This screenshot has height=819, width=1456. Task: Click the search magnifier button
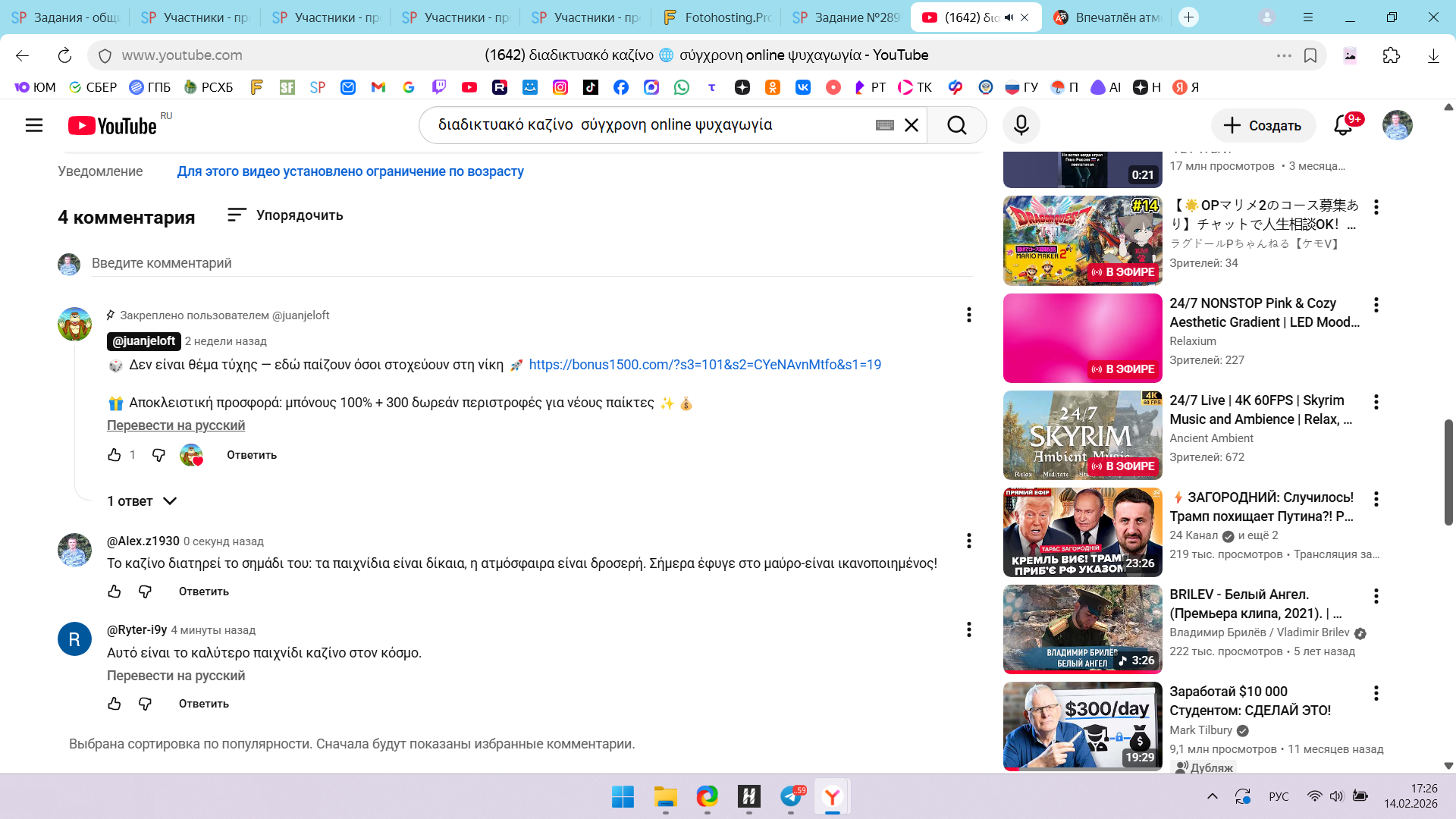(x=956, y=125)
